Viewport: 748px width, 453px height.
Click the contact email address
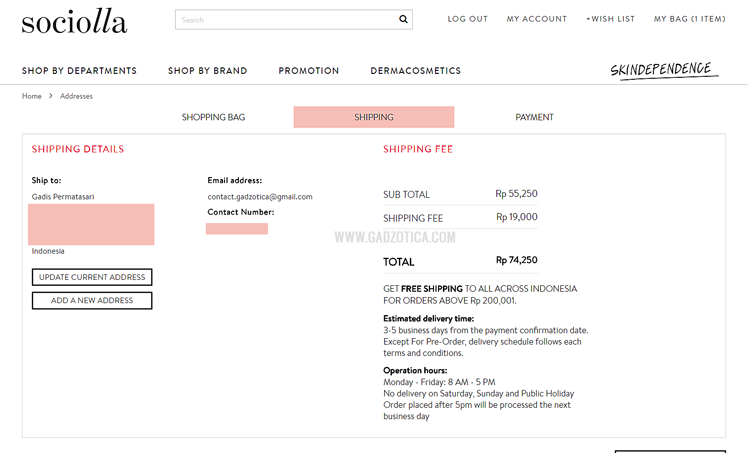click(260, 197)
